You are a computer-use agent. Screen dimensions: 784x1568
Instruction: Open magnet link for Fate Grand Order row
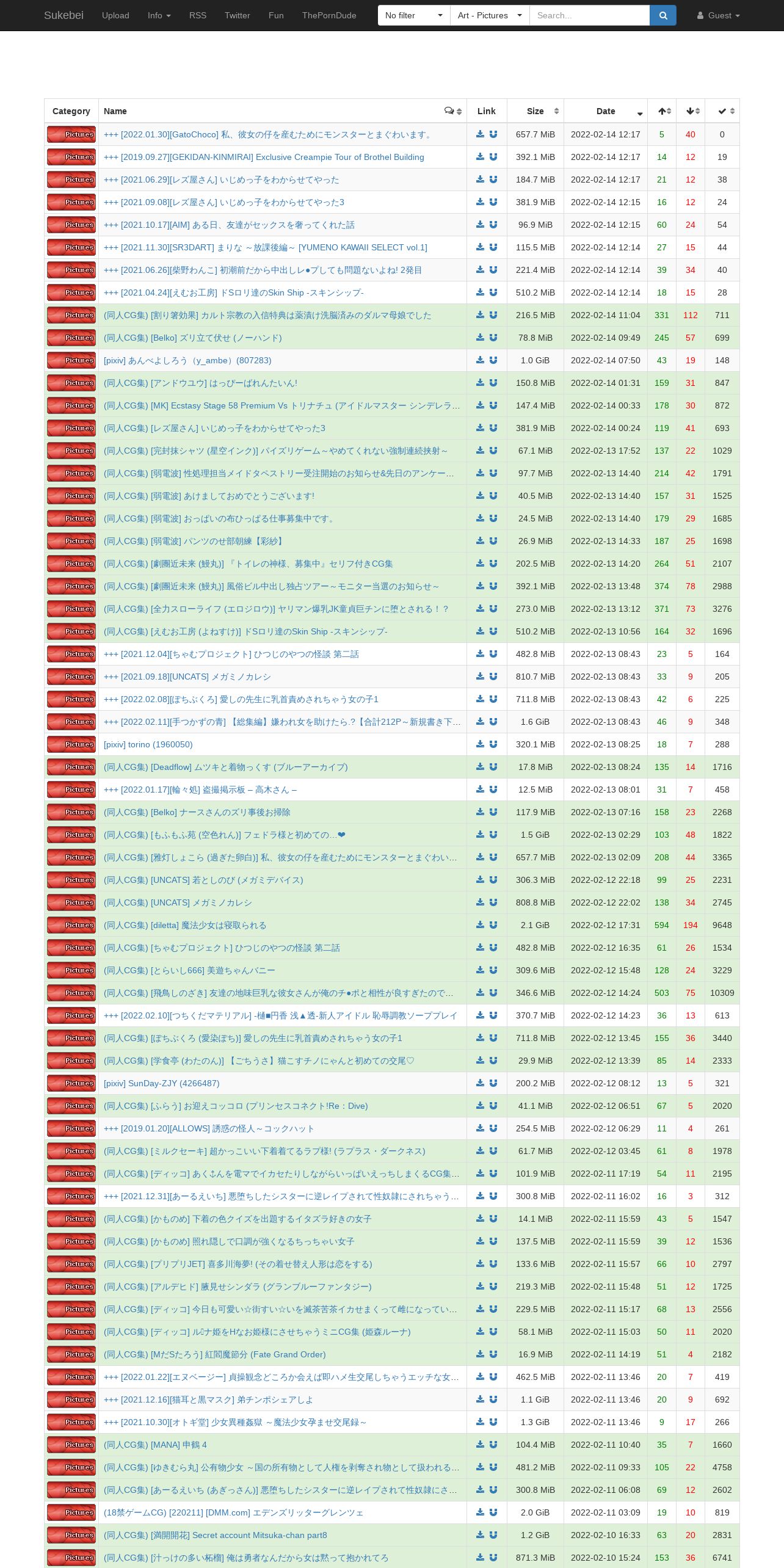(x=493, y=1354)
